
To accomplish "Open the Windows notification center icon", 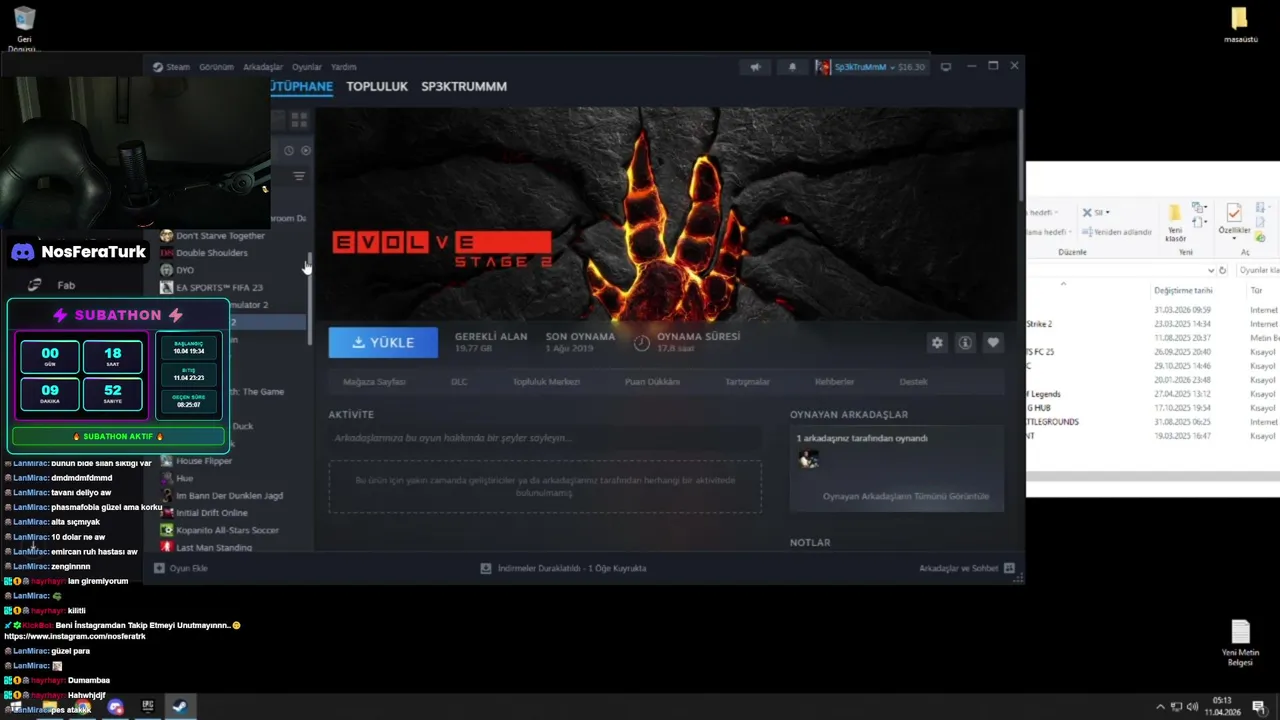I will [1258, 707].
